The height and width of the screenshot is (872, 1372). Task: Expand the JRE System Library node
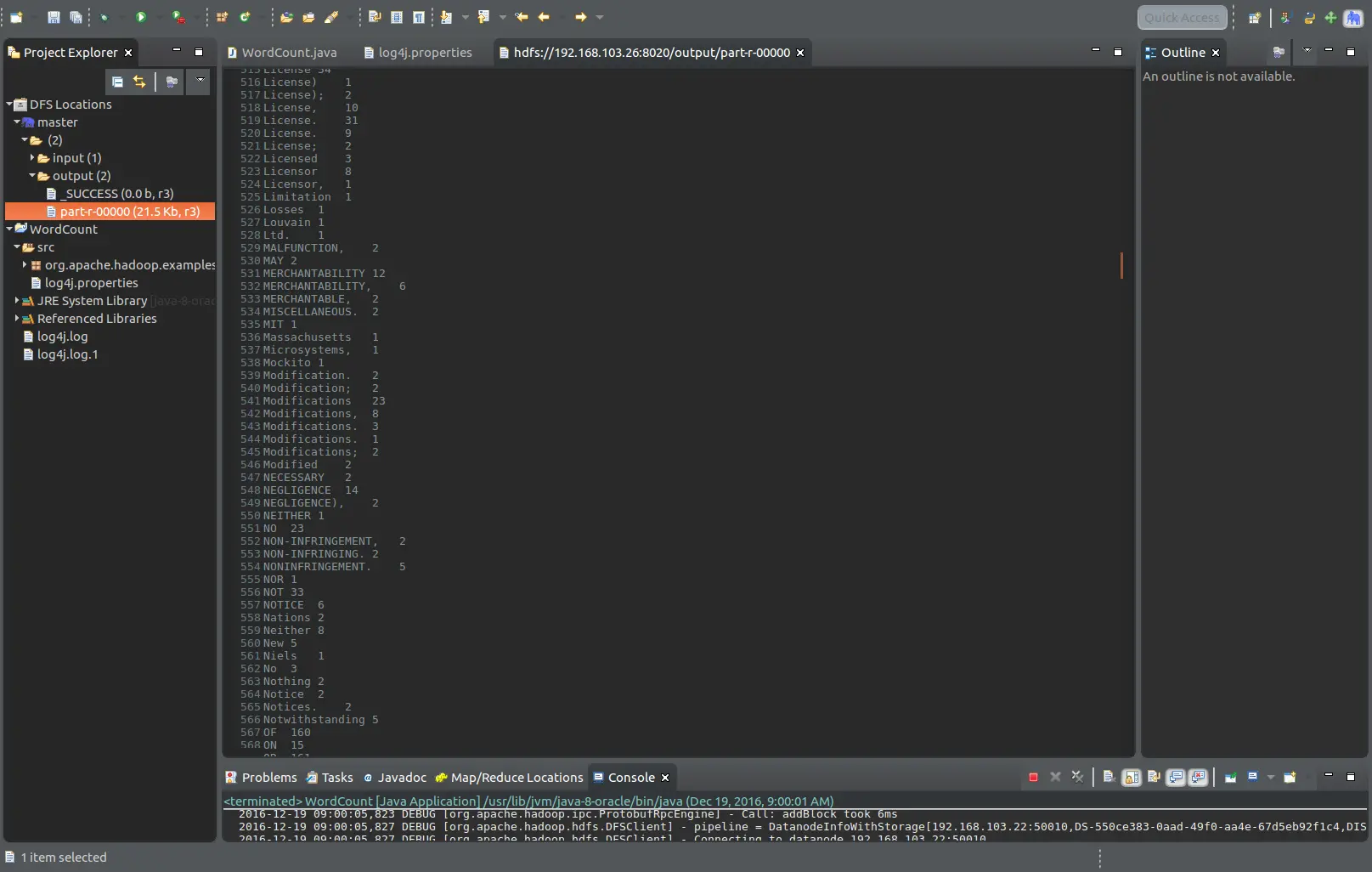tap(17, 300)
